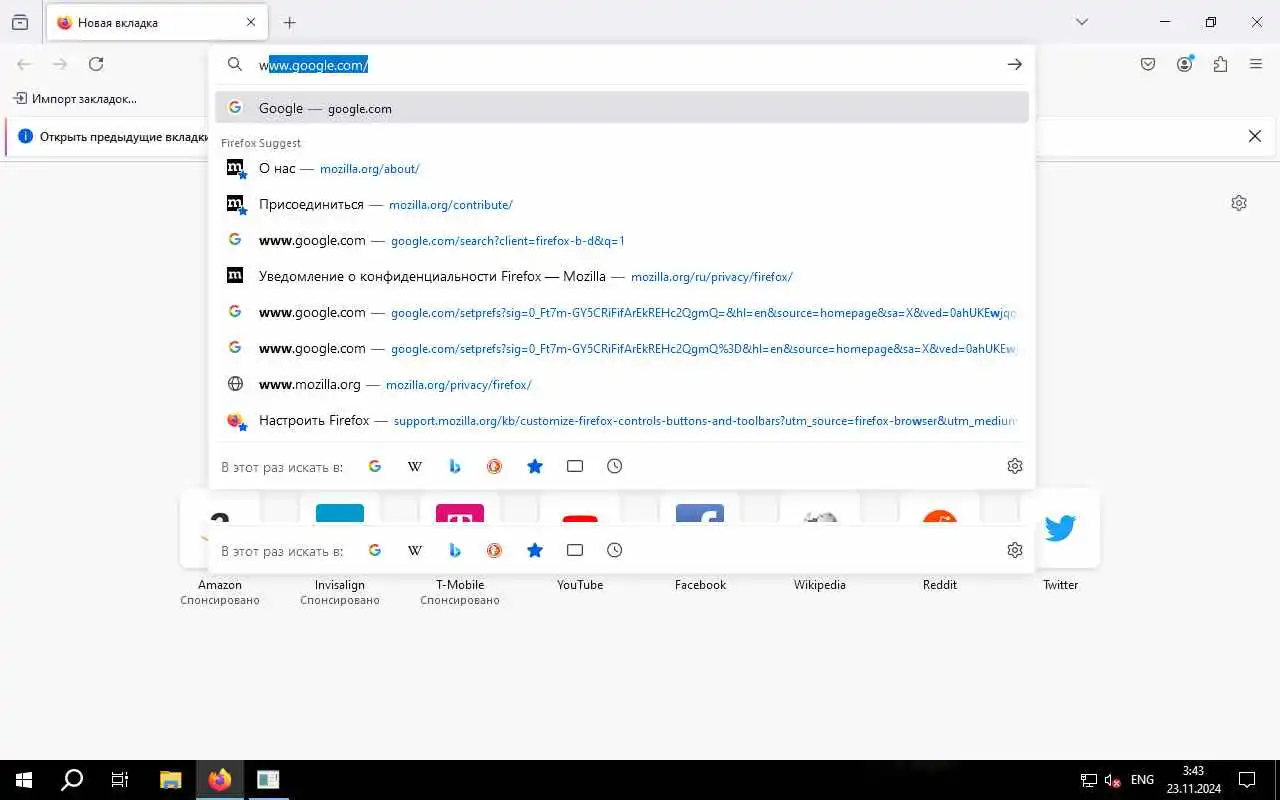Screen dimensions: 1280x800
Task: Open the Invisalign sponsored shortcut
Action: 340,548
